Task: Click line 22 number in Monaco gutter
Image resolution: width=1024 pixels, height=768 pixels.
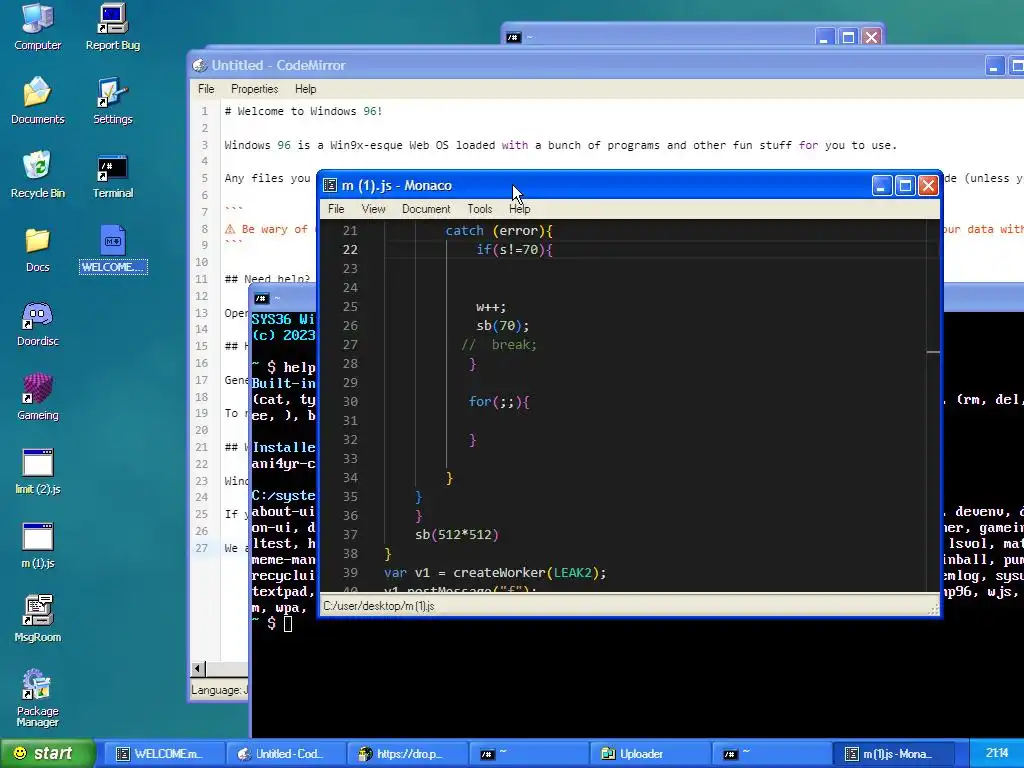Action: 350,249
